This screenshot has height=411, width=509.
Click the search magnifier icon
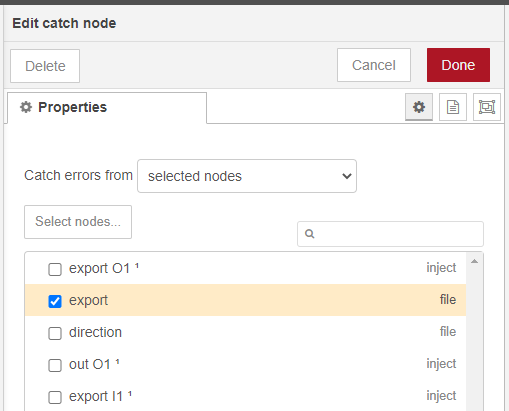tap(310, 234)
